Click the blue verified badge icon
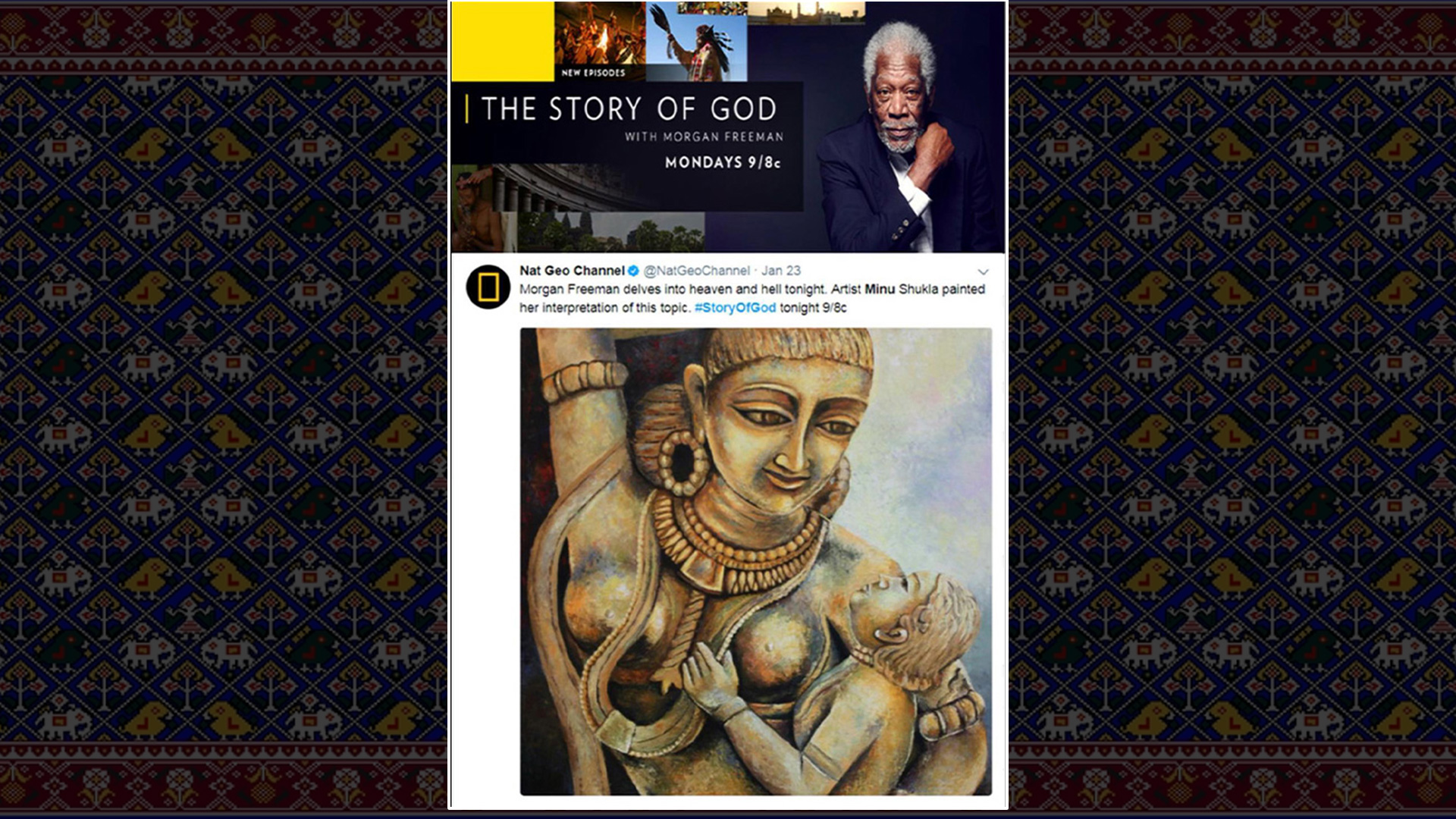The image size is (1456, 819). [x=634, y=271]
